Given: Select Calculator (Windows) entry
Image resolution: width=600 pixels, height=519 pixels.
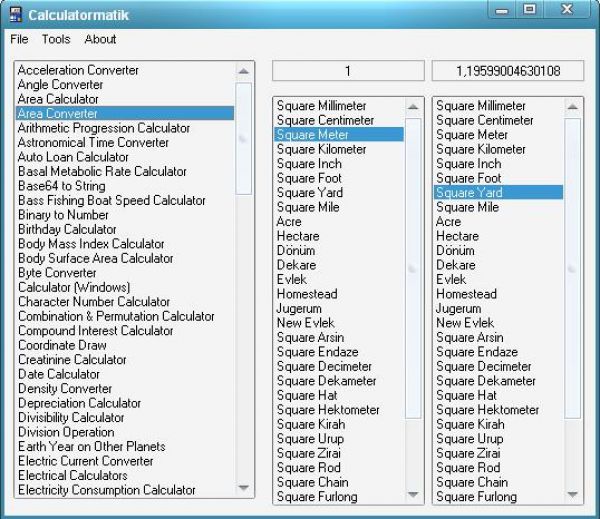Looking at the screenshot, I should pyautogui.click(x=125, y=287).
